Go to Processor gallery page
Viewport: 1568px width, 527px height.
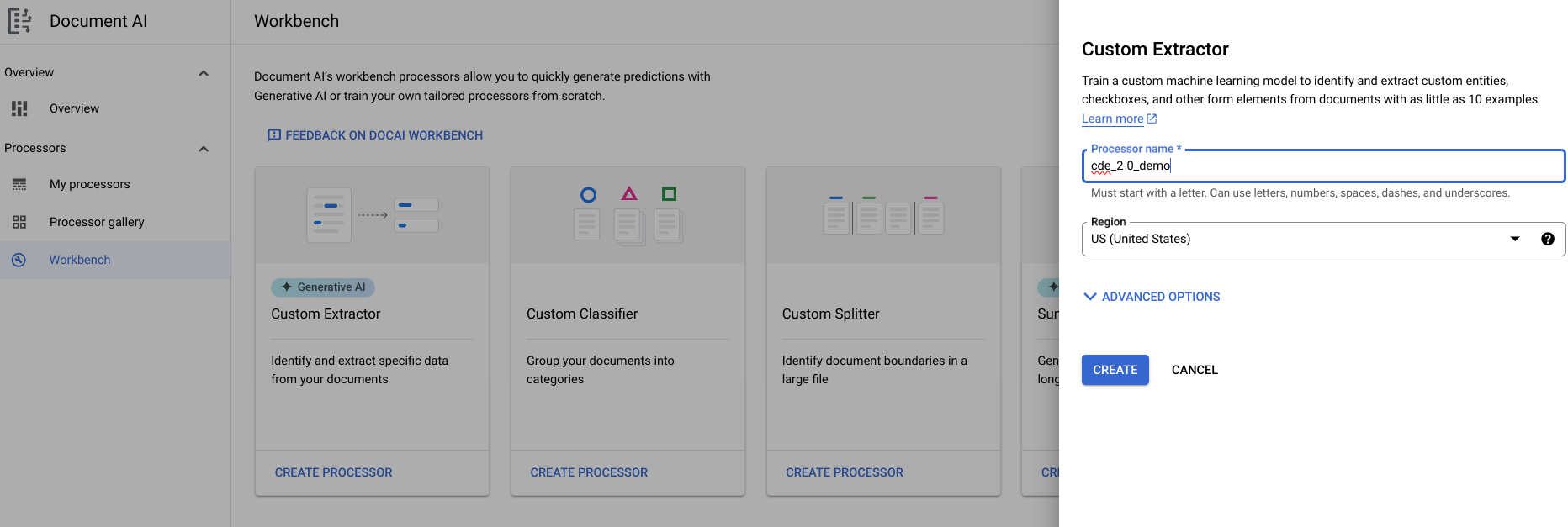coord(97,222)
